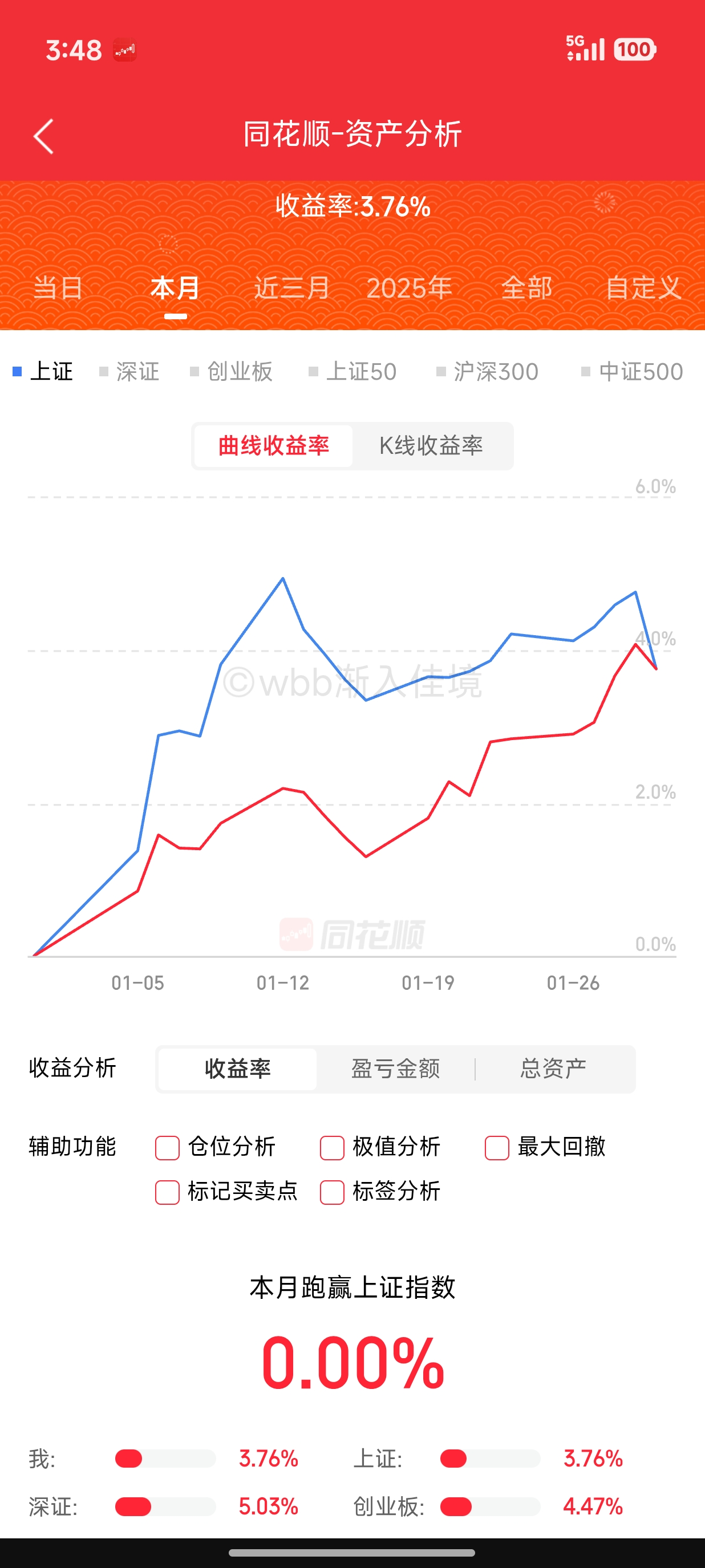Tap the 沪深300 legend square
This screenshot has width=705, height=1568.
[441, 371]
